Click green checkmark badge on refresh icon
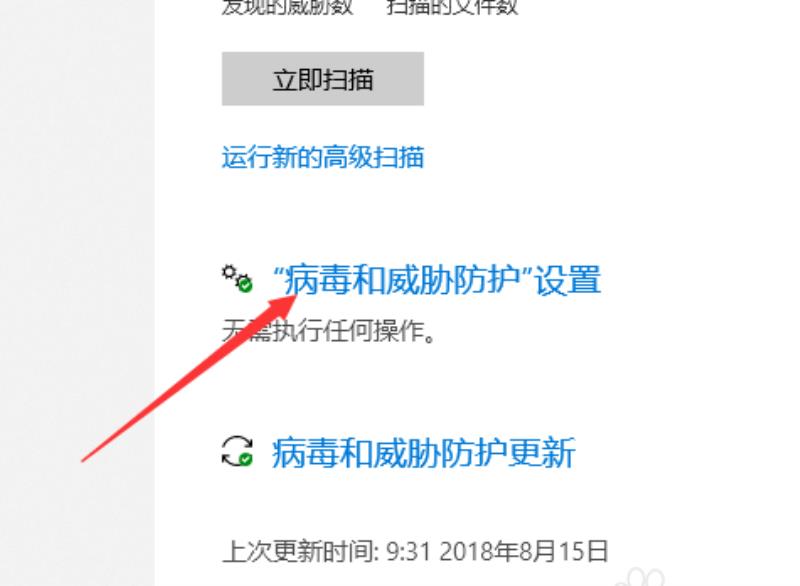Image resolution: width=800 pixels, height=586 pixels. (x=246, y=460)
